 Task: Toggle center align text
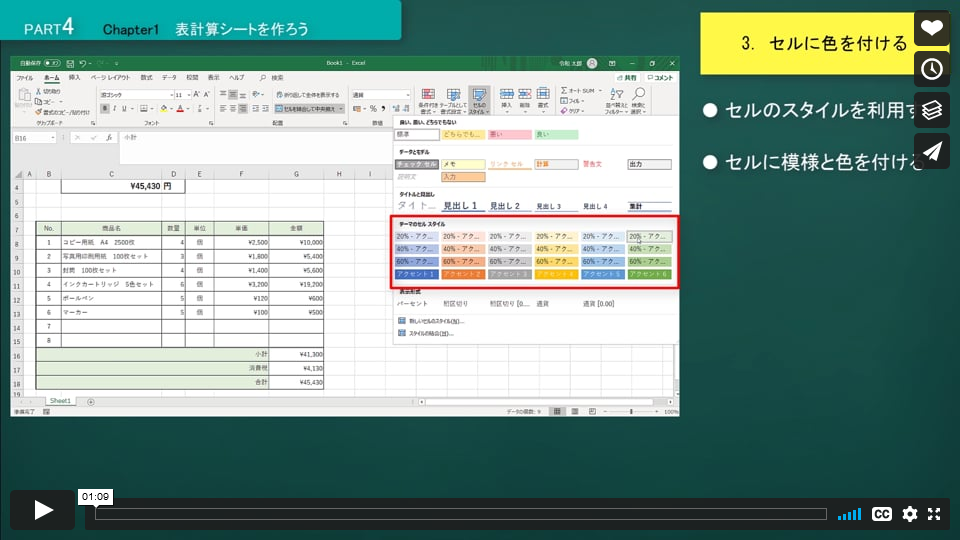click(x=233, y=108)
